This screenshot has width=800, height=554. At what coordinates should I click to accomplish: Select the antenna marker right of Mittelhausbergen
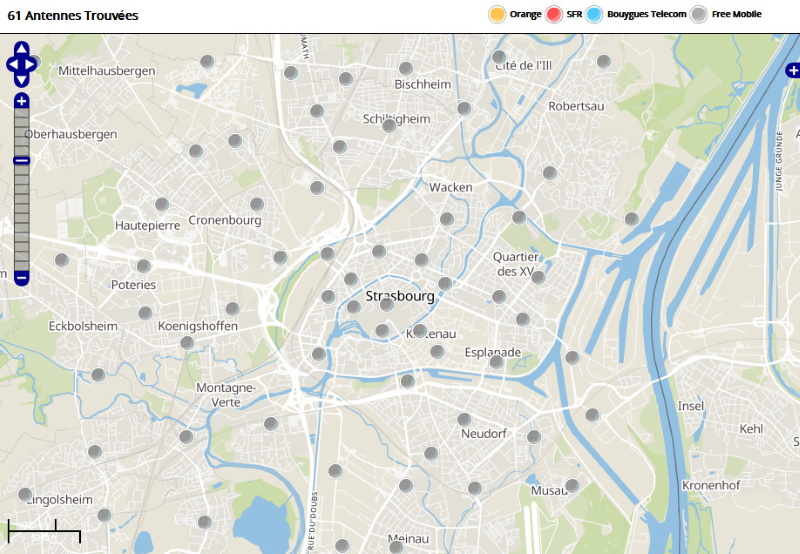click(x=207, y=61)
